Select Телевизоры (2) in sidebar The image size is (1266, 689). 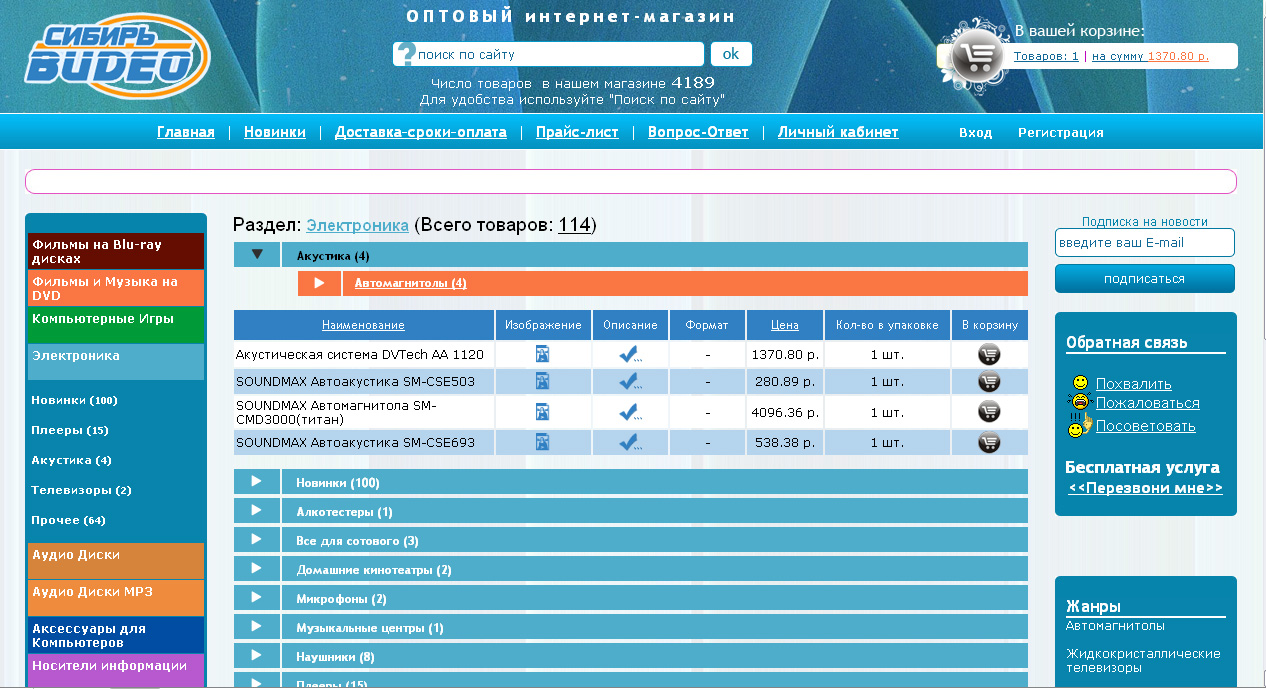click(81, 490)
